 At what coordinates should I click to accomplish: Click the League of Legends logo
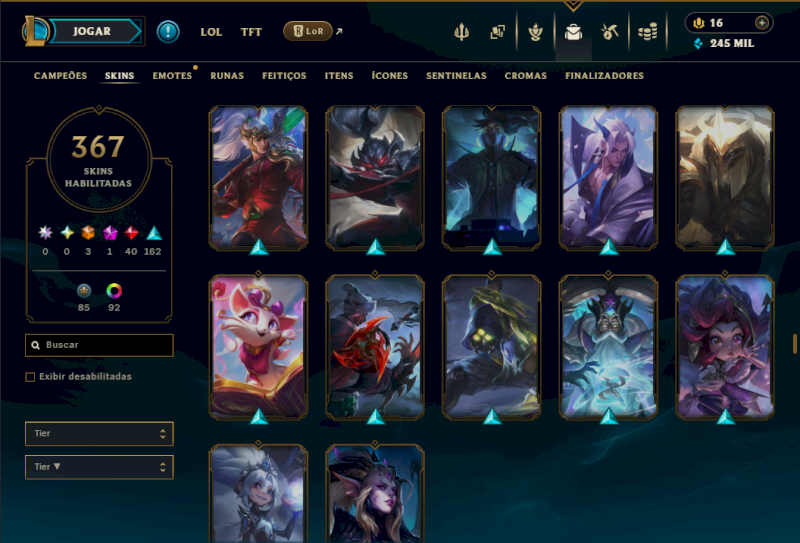coord(35,31)
